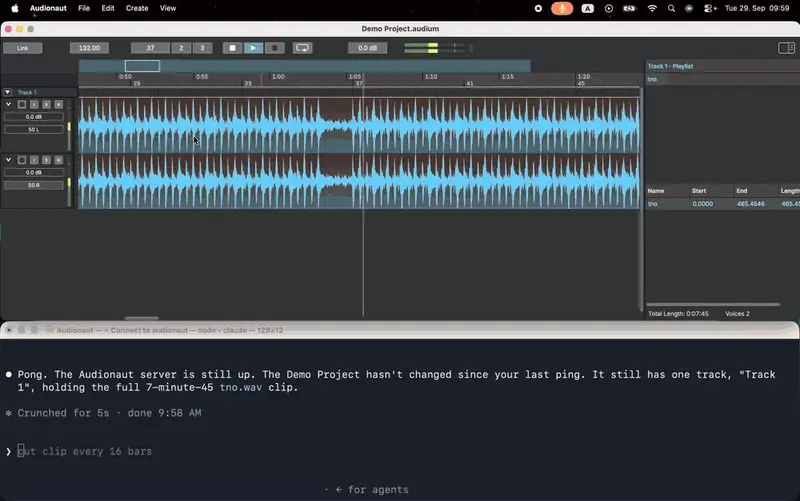Open the File menu

click(84, 8)
